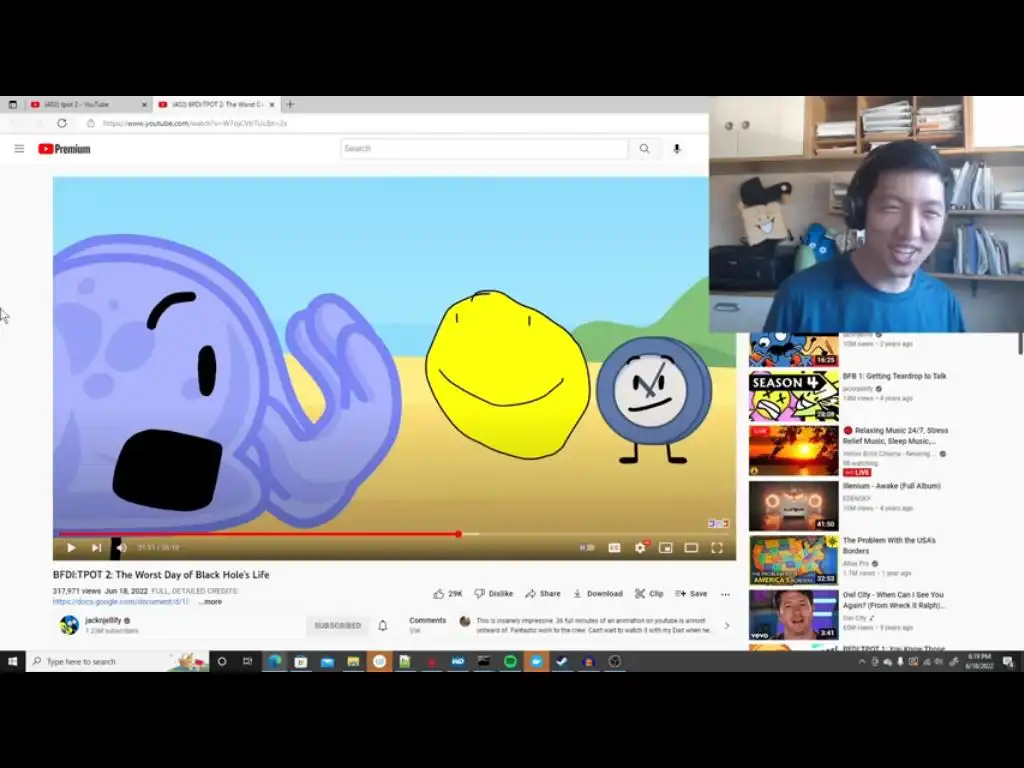Play the paused video

click(71, 548)
